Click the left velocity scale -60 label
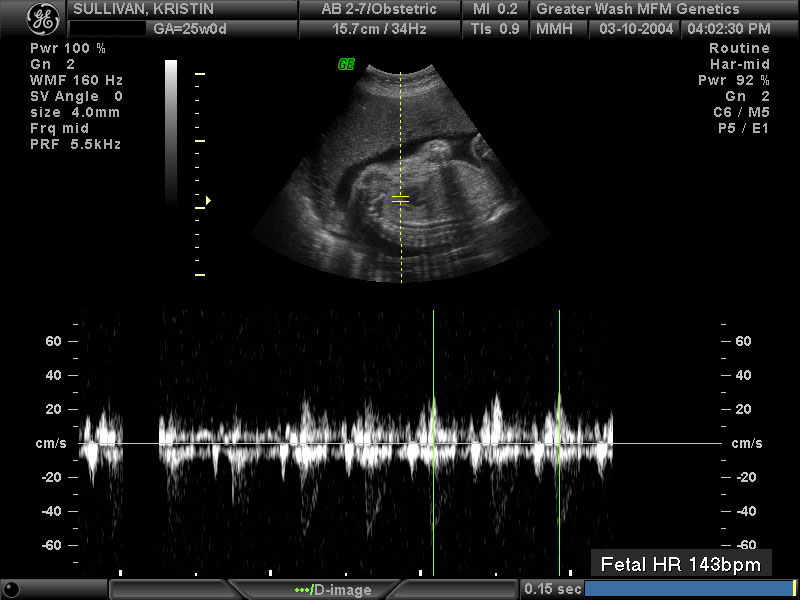Viewport: 800px width, 600px height. (x=52, y=545)
